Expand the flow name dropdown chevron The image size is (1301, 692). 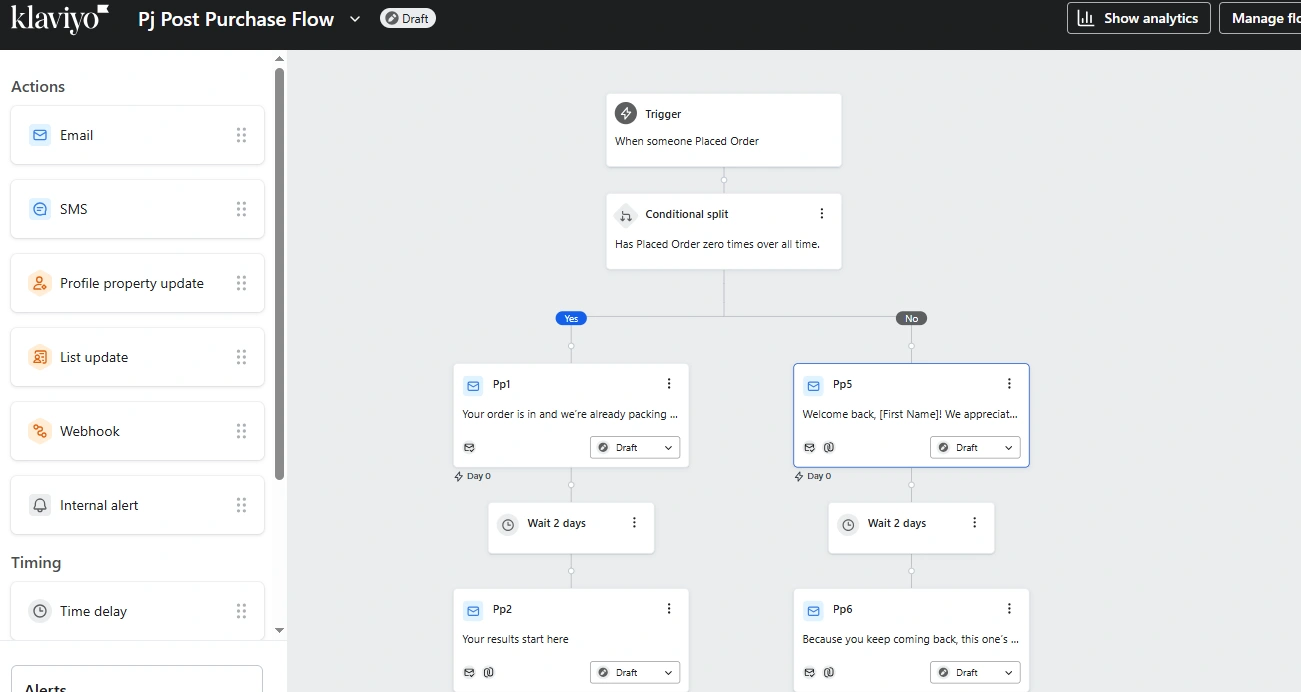355,19
